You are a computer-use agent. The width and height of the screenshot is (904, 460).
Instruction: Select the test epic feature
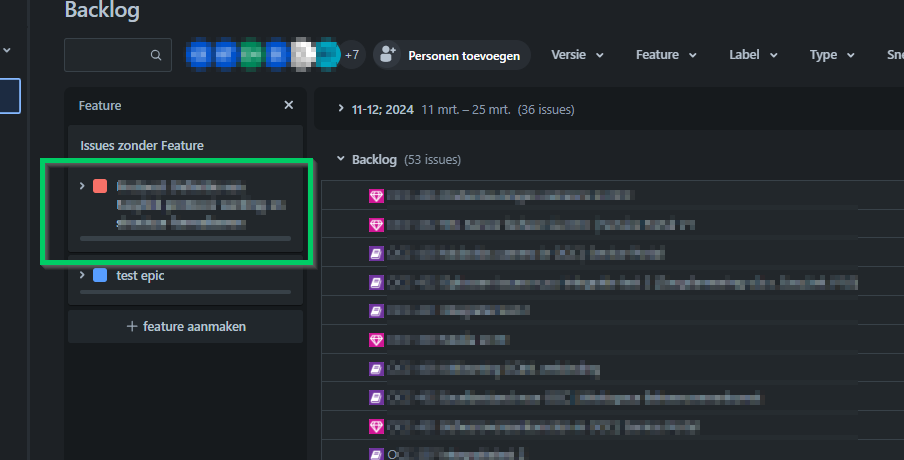140,276
